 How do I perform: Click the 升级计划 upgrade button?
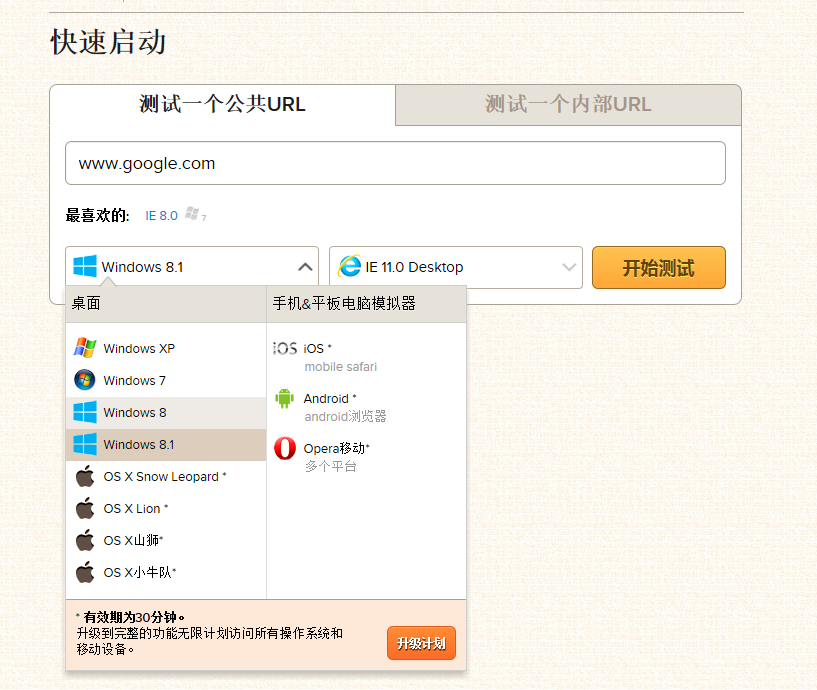click(x=421, y=643)
